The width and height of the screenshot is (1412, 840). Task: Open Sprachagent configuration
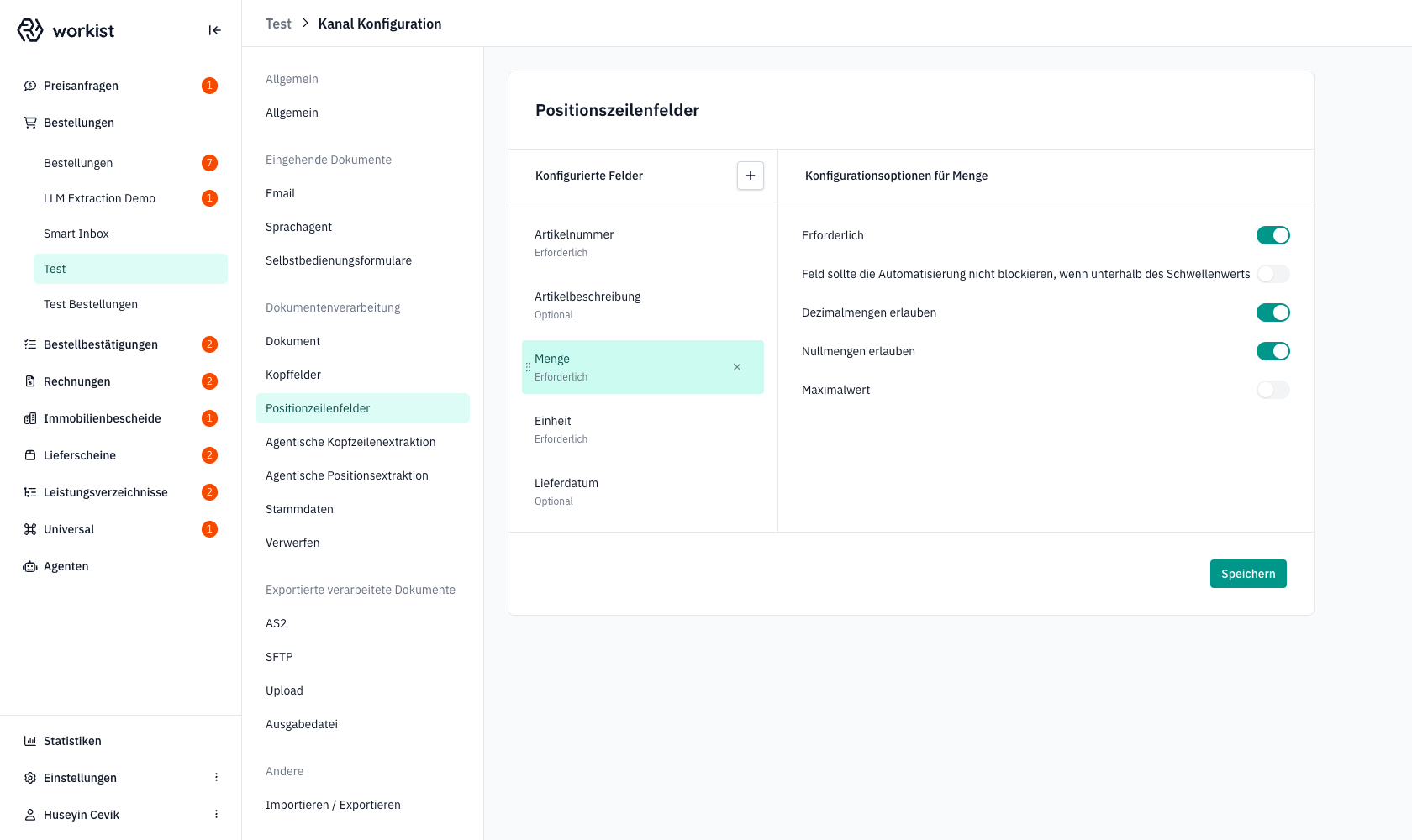[362, 227]
